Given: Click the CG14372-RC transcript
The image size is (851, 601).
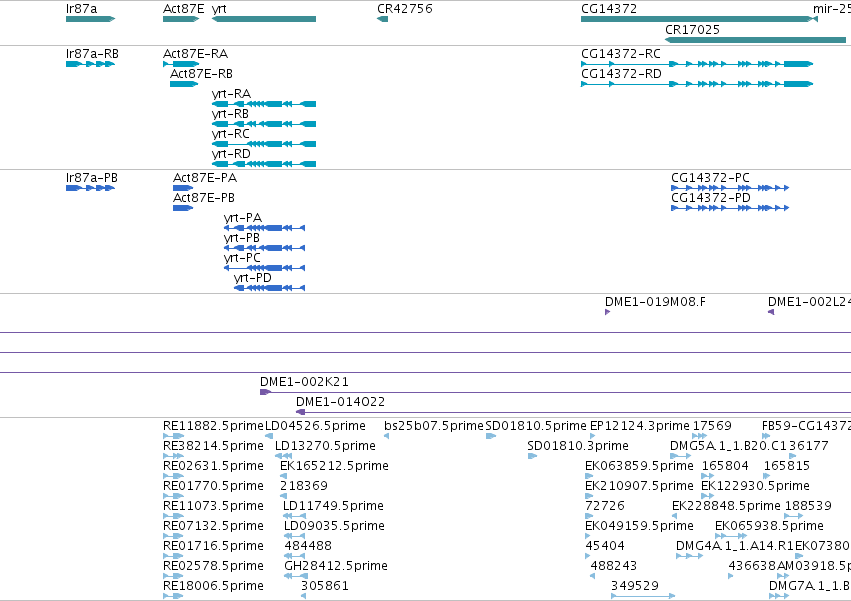Looking at the screenshot, I should (697, 64).
